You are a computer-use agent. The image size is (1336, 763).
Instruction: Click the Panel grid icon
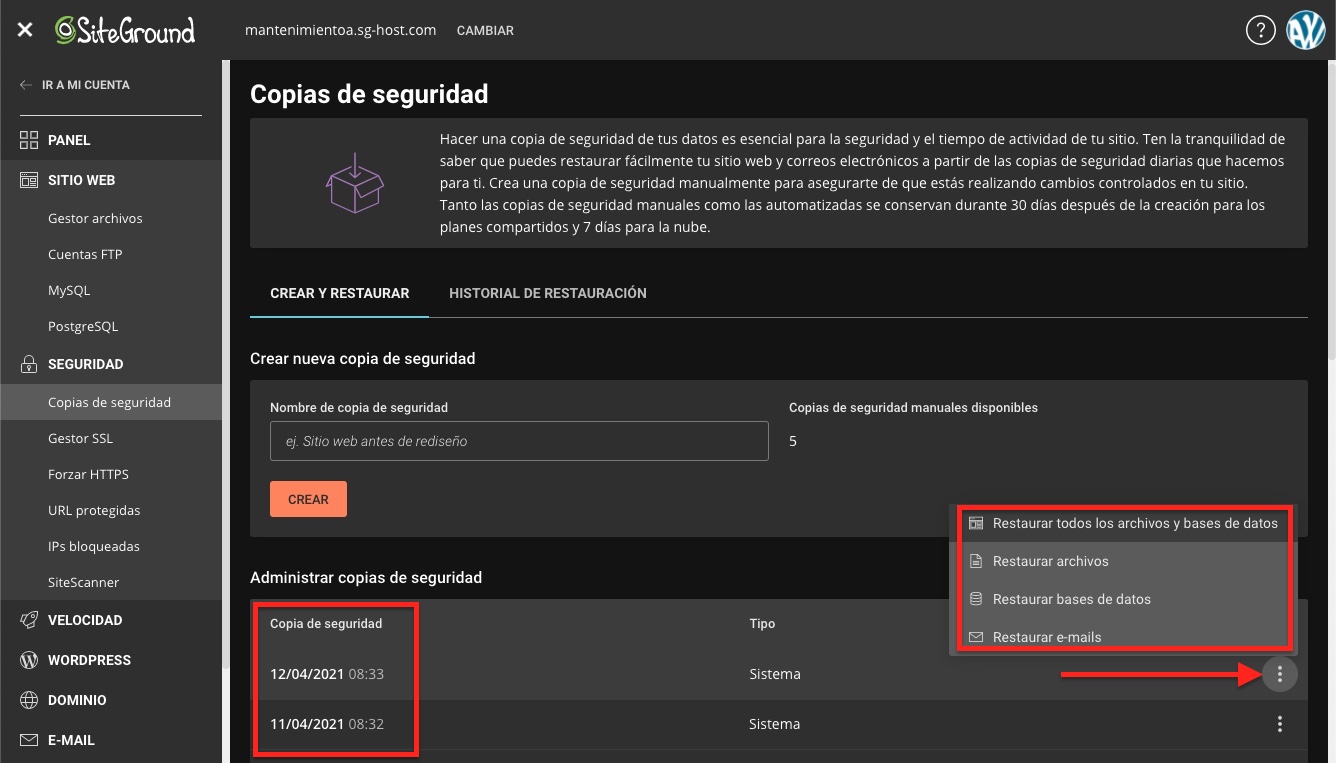[x=29, y=140]
